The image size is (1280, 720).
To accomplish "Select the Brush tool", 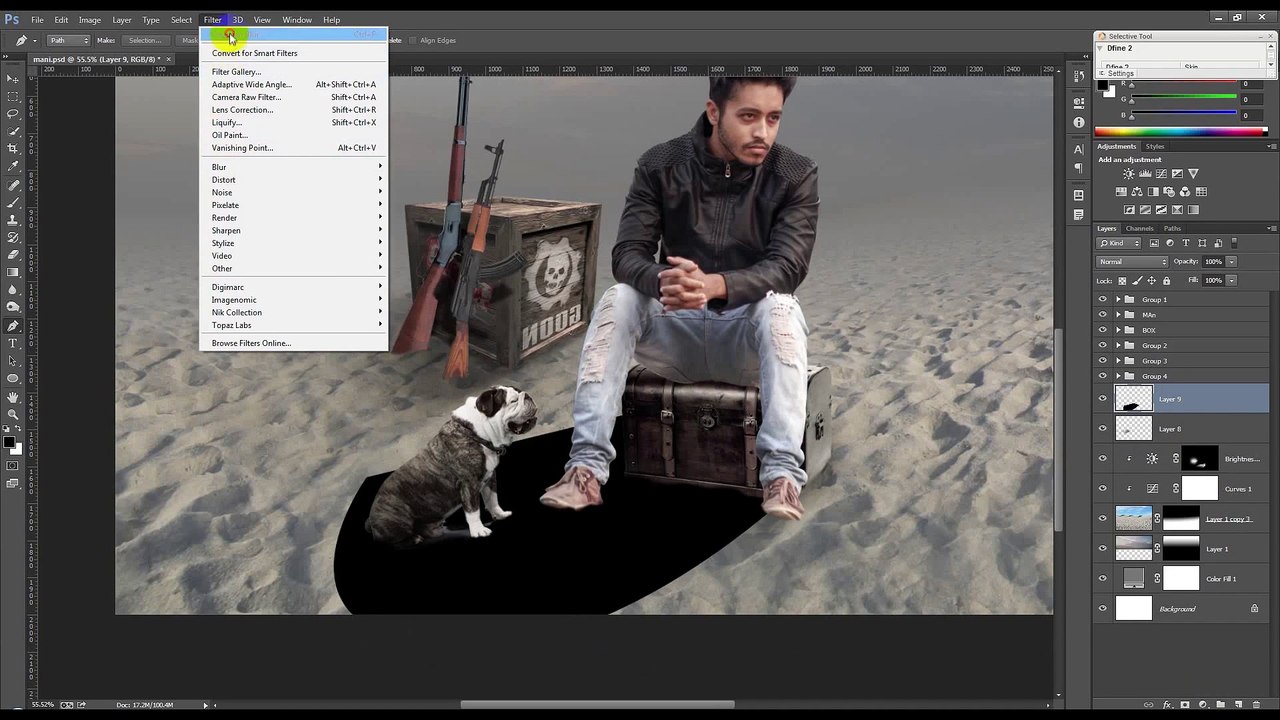I will point(13,202).
